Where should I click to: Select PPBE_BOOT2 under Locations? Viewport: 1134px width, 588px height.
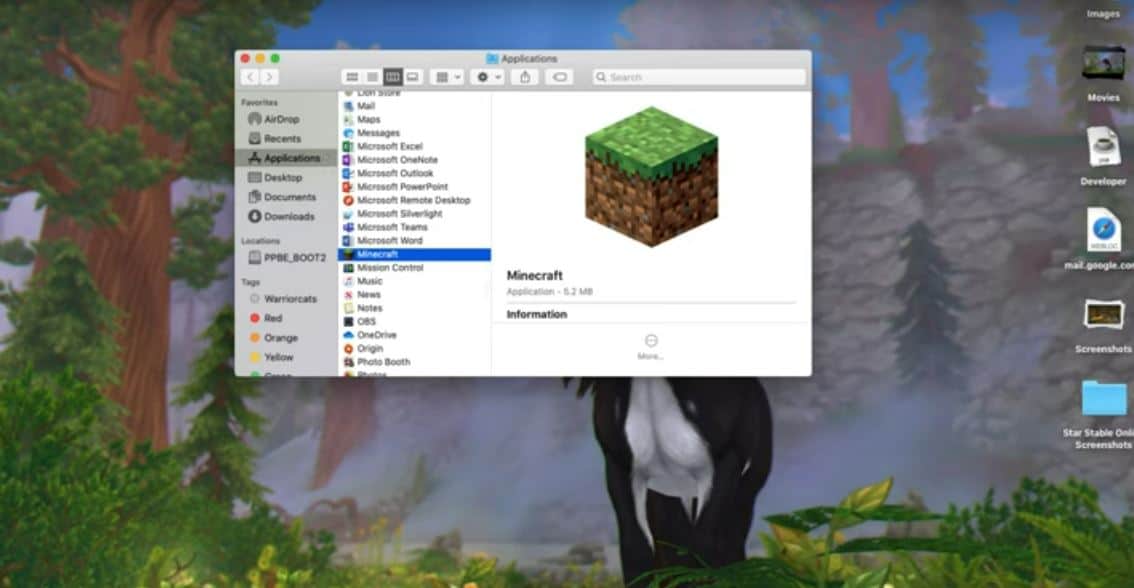tap(294, 257)
